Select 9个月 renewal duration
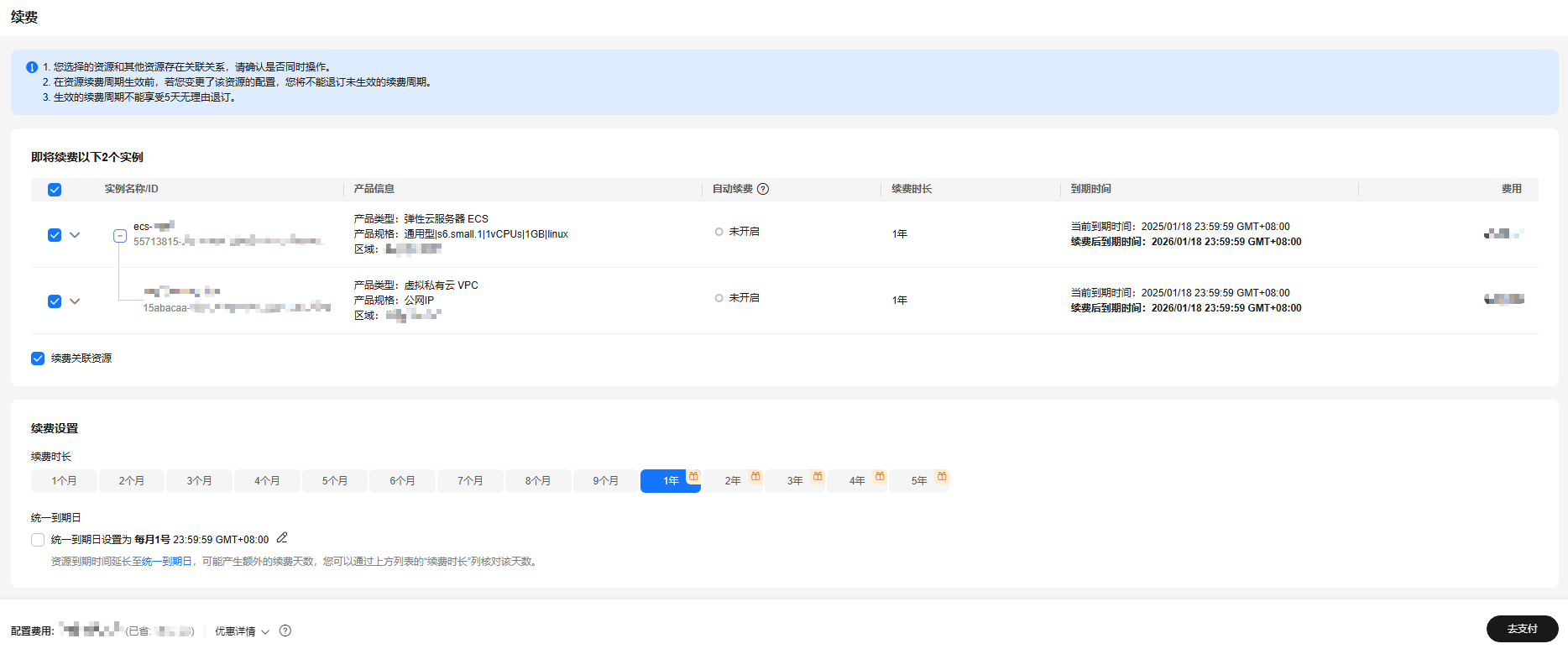Viewport: 1568px width, 649px height. (x=605, y=481)
